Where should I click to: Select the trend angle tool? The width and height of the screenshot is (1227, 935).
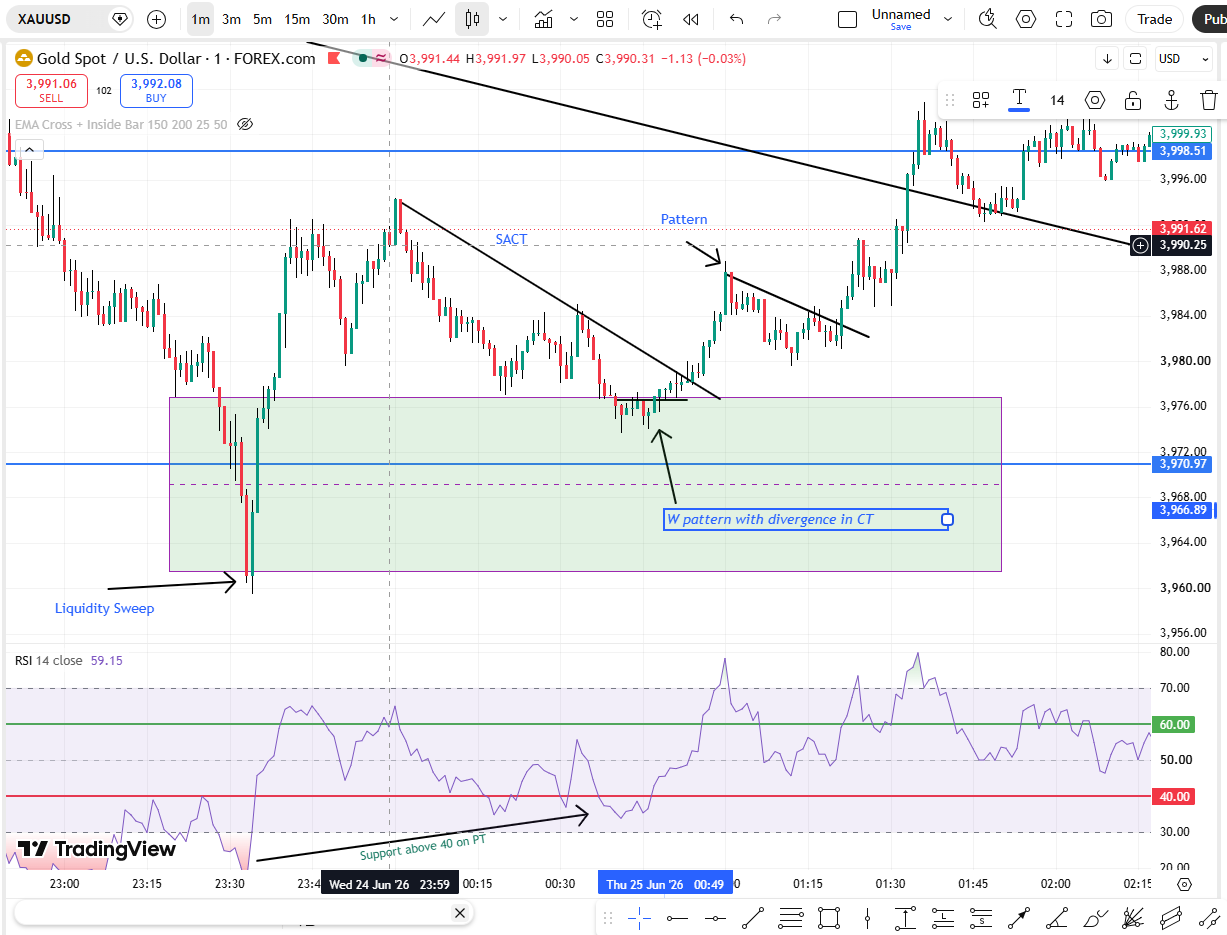[x=1058, y=917]
